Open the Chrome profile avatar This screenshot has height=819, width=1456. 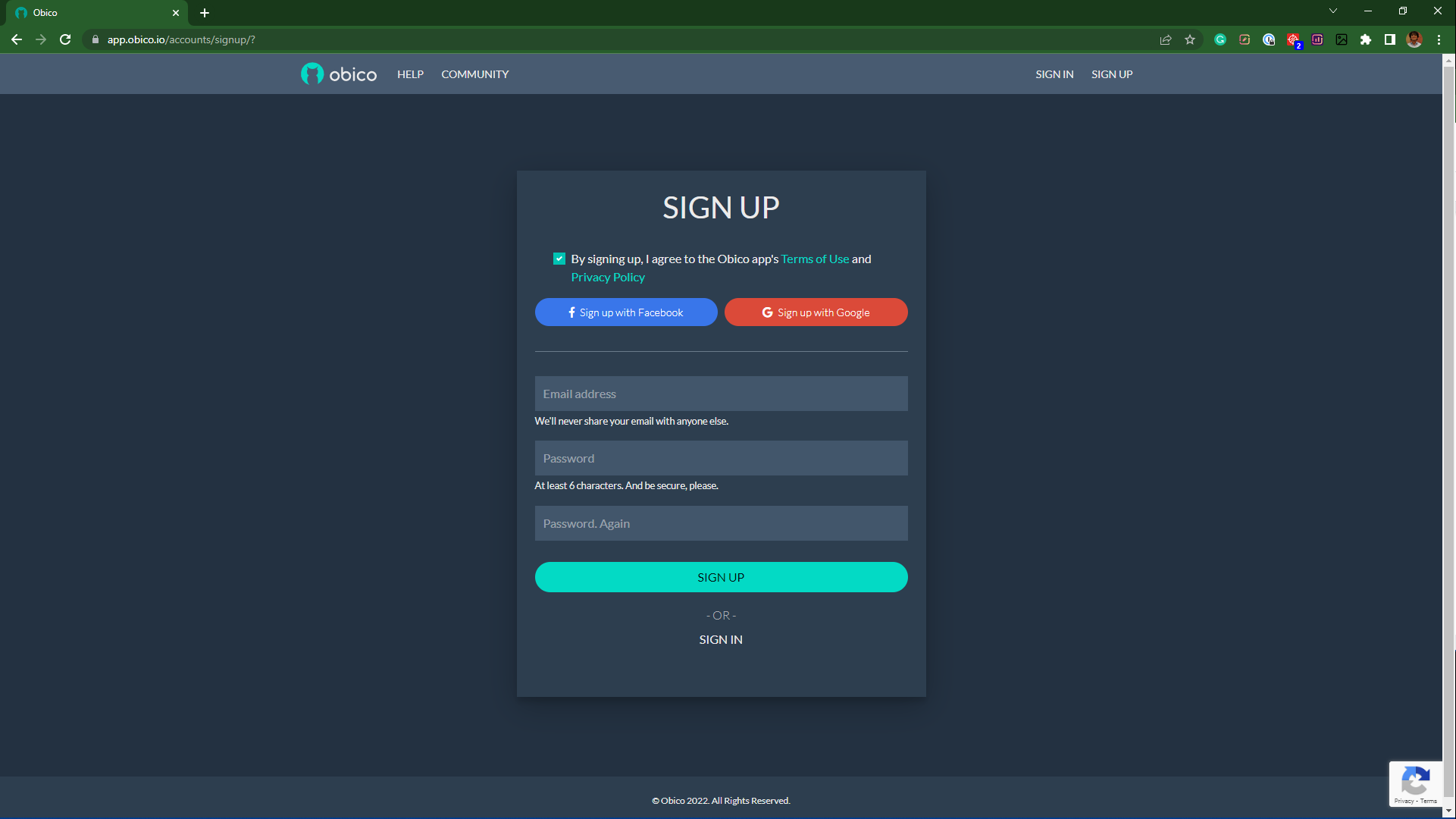(1414, 39)
